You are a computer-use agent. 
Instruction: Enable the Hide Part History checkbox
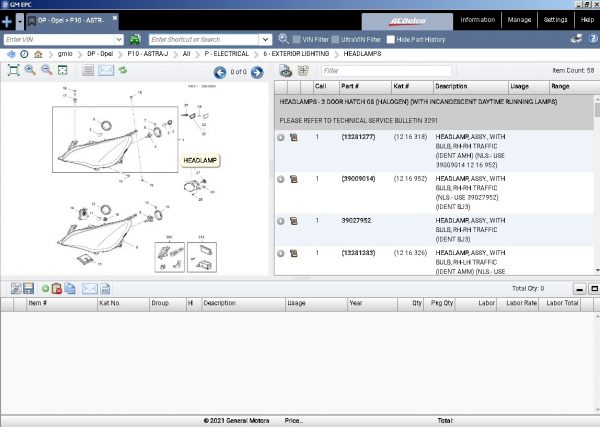[391, 39]
